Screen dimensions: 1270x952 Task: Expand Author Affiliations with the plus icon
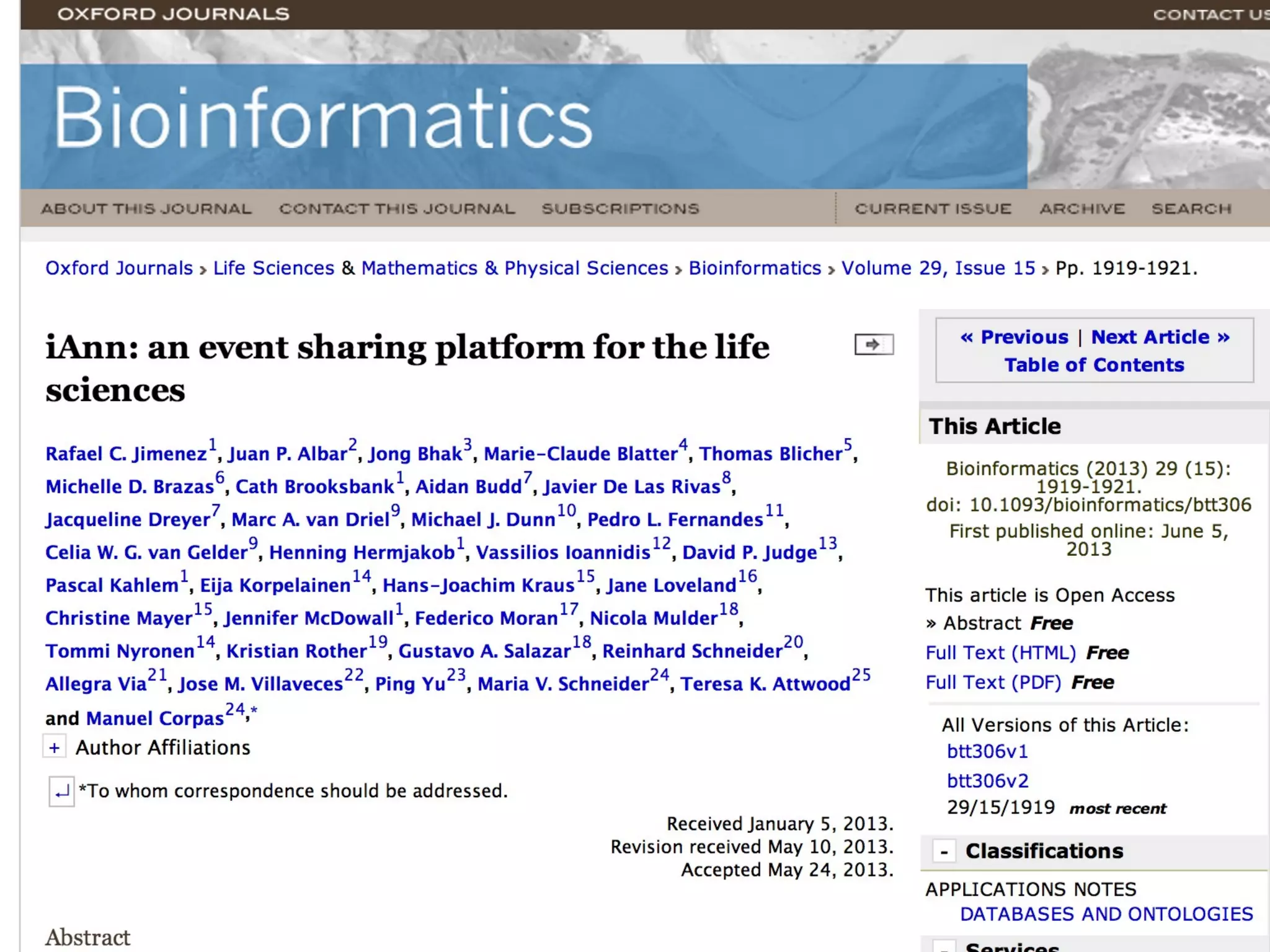55,747
